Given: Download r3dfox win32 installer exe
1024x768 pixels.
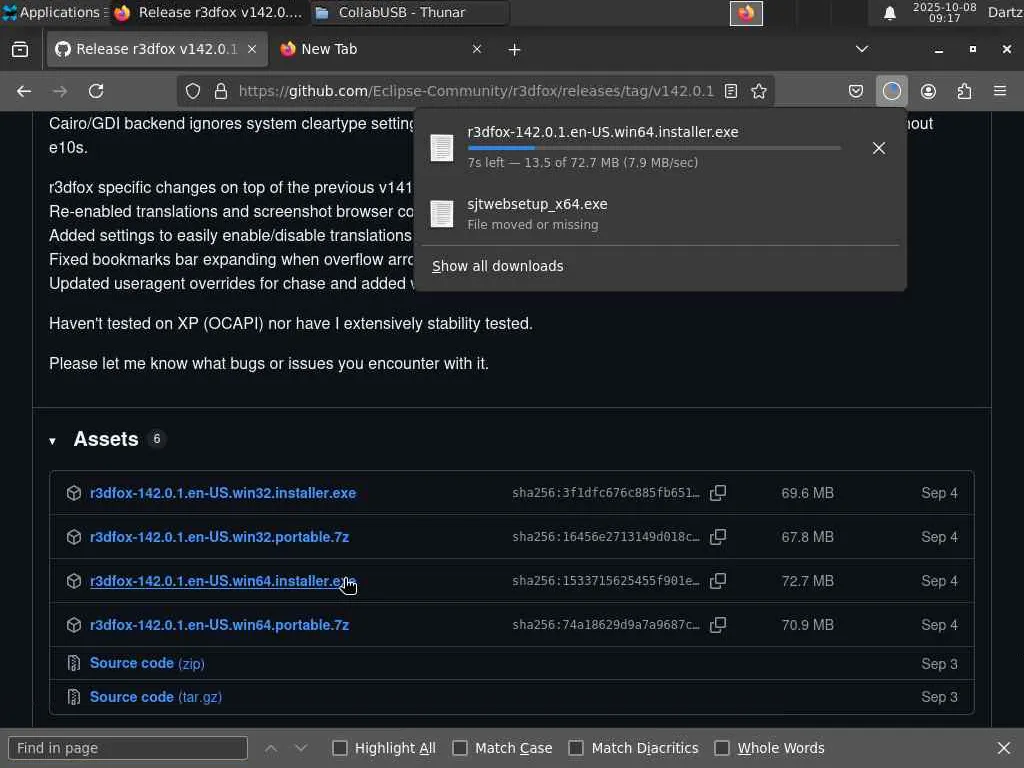Looking at the screenshot, I should 223,493.
